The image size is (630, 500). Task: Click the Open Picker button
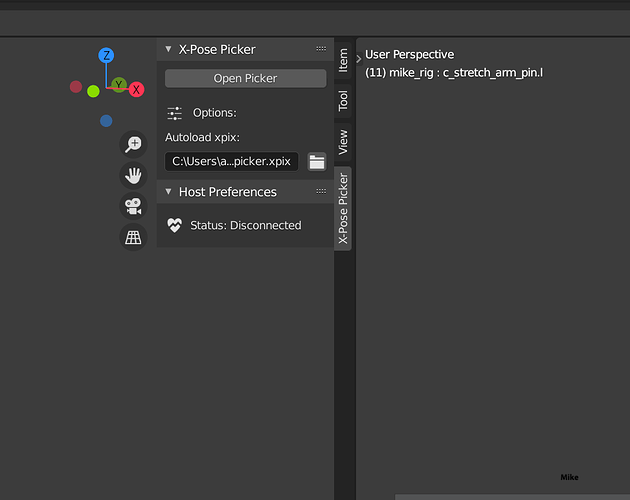[245, 78]
